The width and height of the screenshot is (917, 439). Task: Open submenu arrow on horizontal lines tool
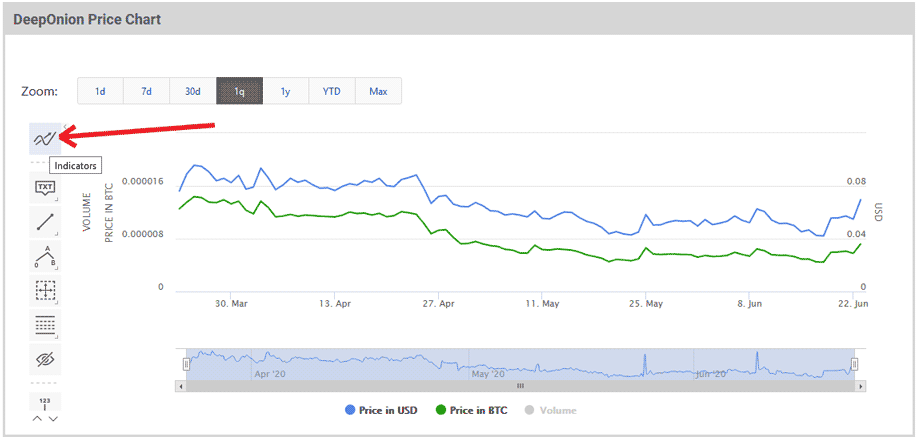tap(57, 337)
